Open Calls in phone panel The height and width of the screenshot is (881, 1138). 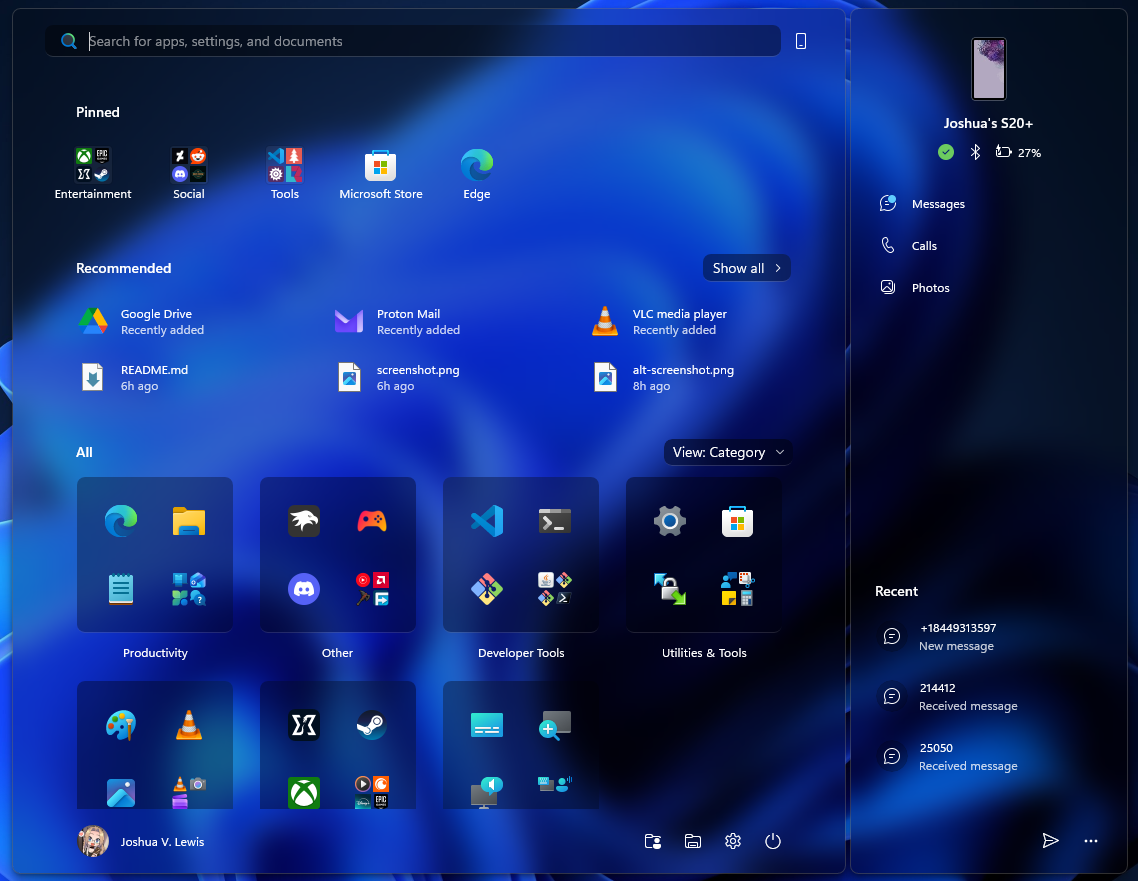(x=908, y=245)
